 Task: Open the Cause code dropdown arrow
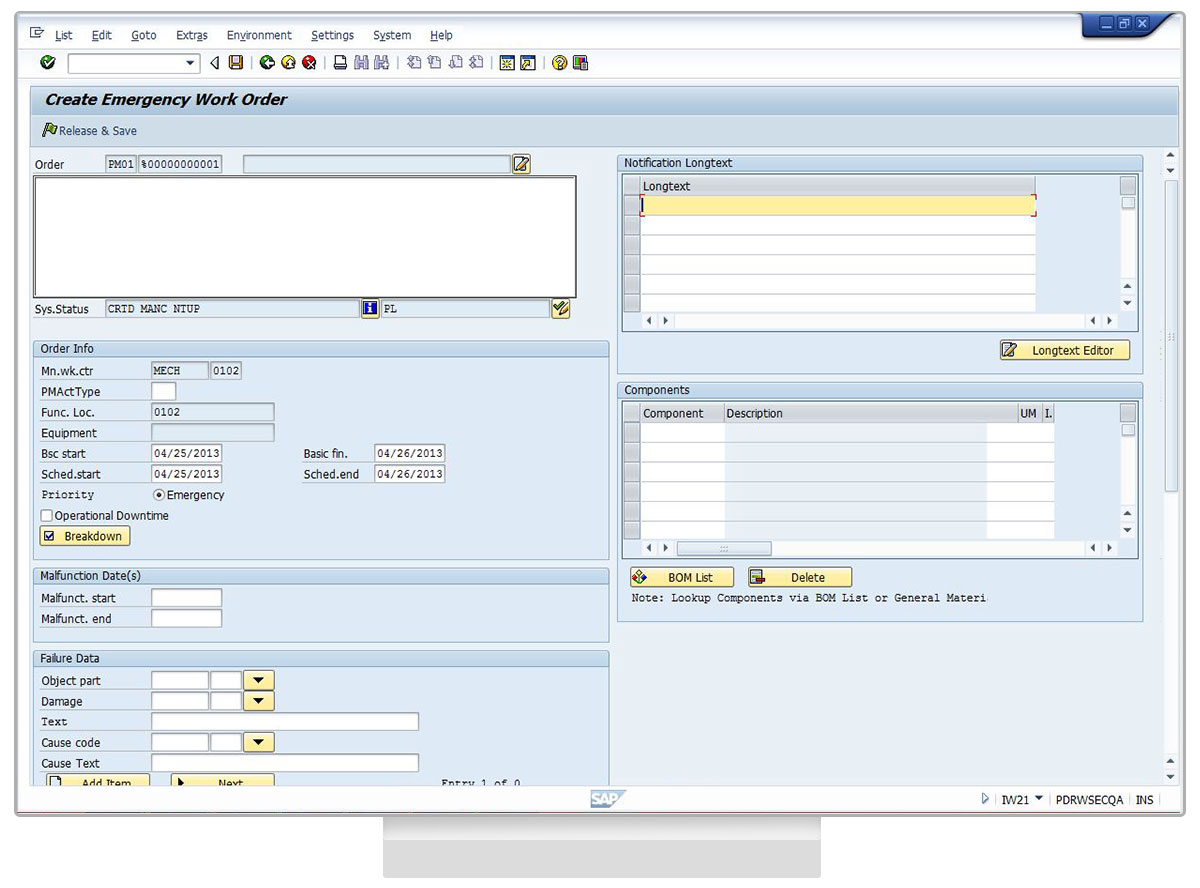[258, 743]
